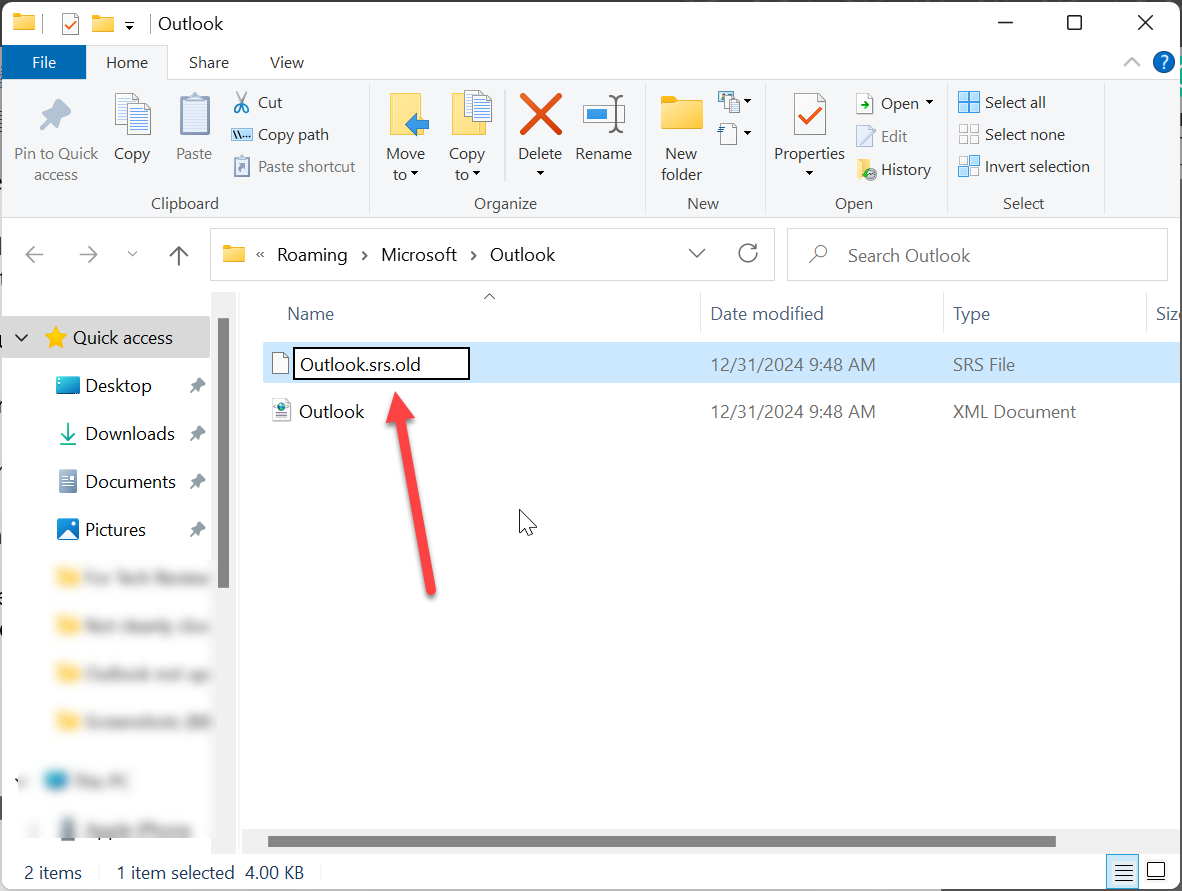Click the horizontal scrollbar
The height and width of the screenshot is (891, 1182).
[x=662, y=841]
